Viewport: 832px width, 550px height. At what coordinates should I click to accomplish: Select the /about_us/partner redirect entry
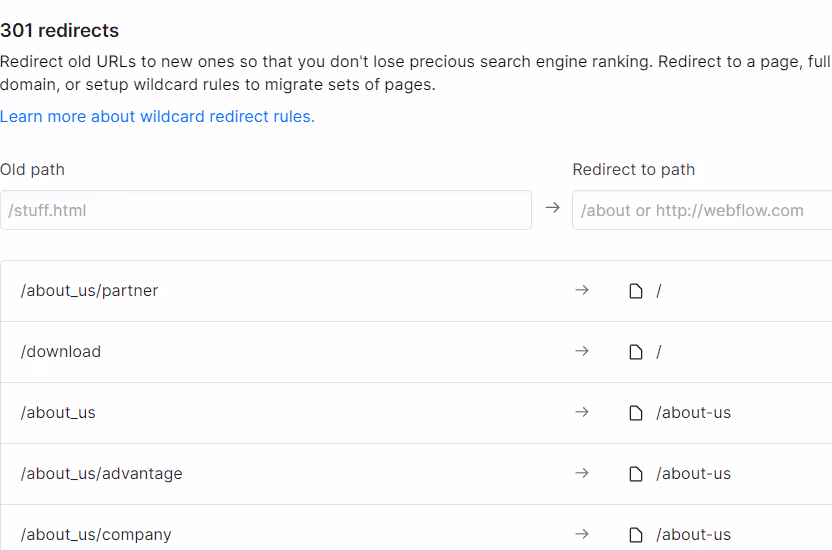pyautogui.click(x=416, y=291)
